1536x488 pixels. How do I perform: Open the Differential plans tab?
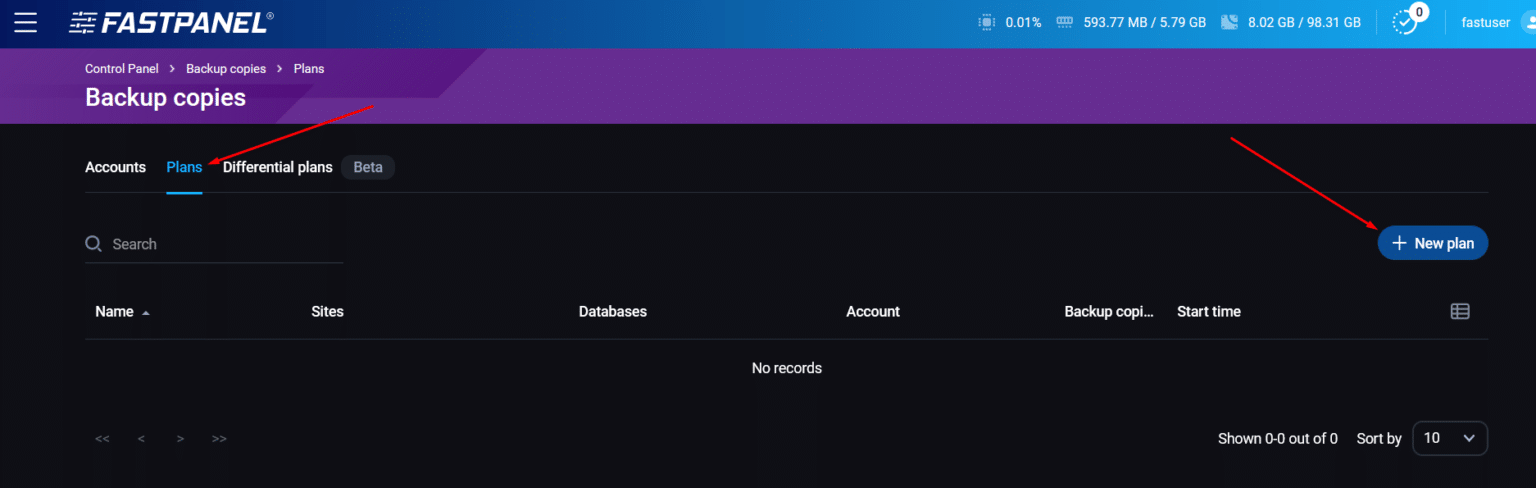point(278,167)
